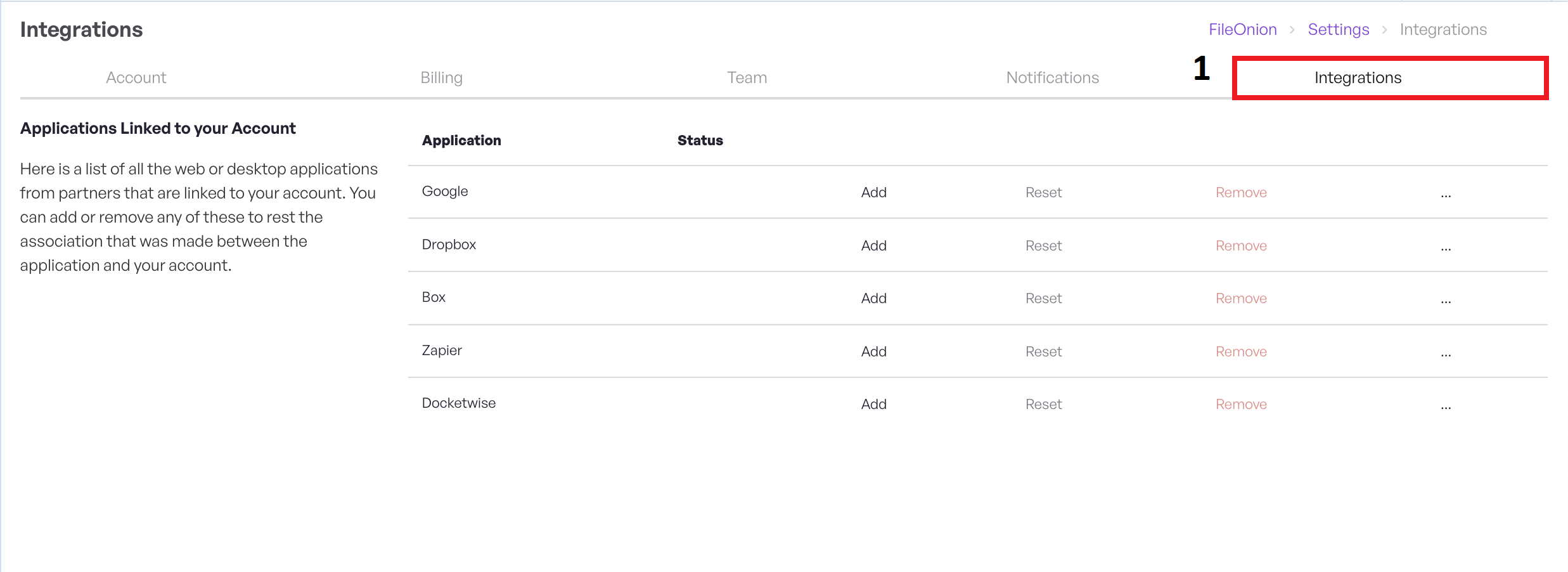Go to the Notifications tab

(x=1052, y=77)
